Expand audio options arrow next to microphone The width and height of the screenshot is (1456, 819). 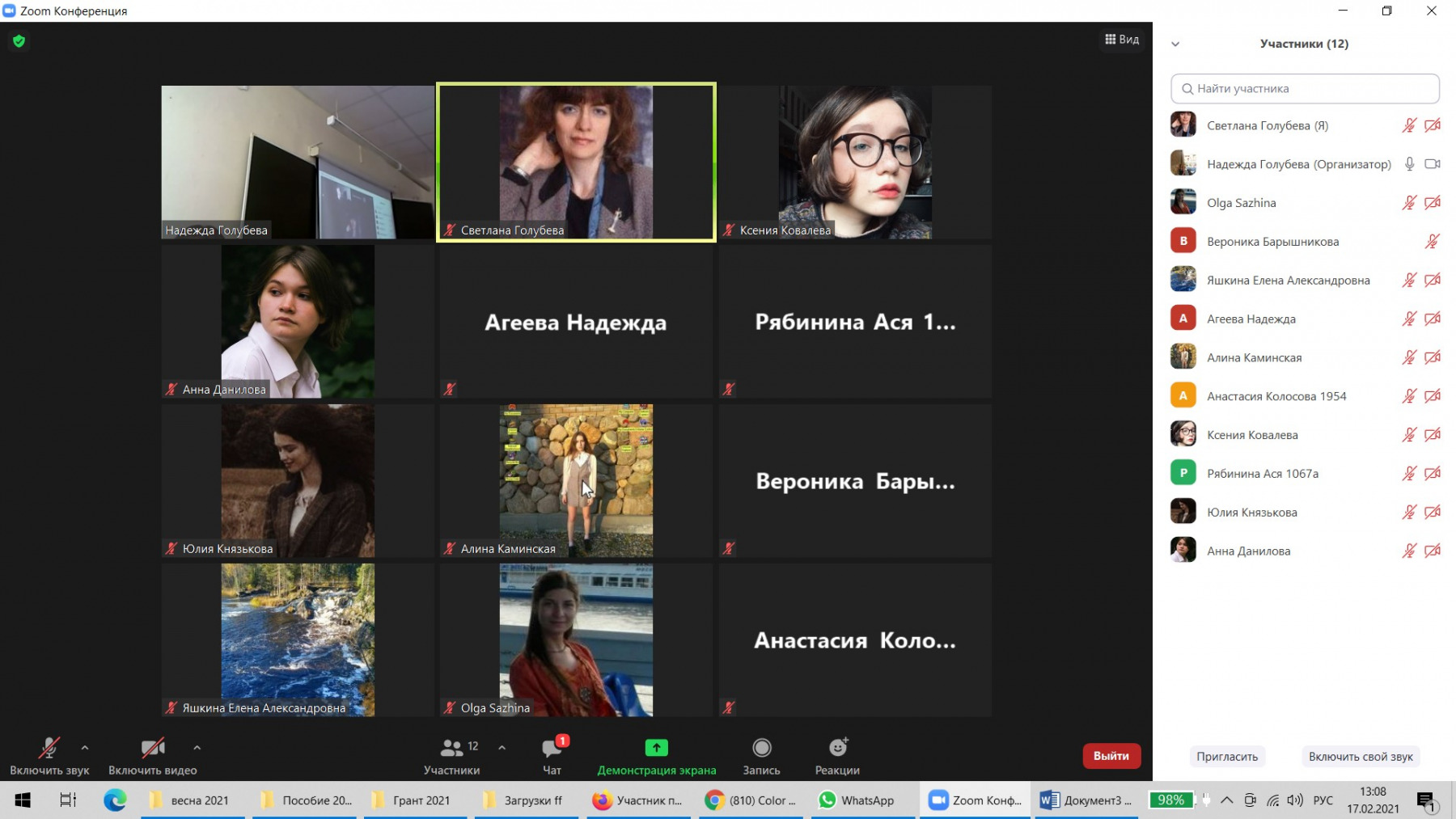click(x=85, y=748)
